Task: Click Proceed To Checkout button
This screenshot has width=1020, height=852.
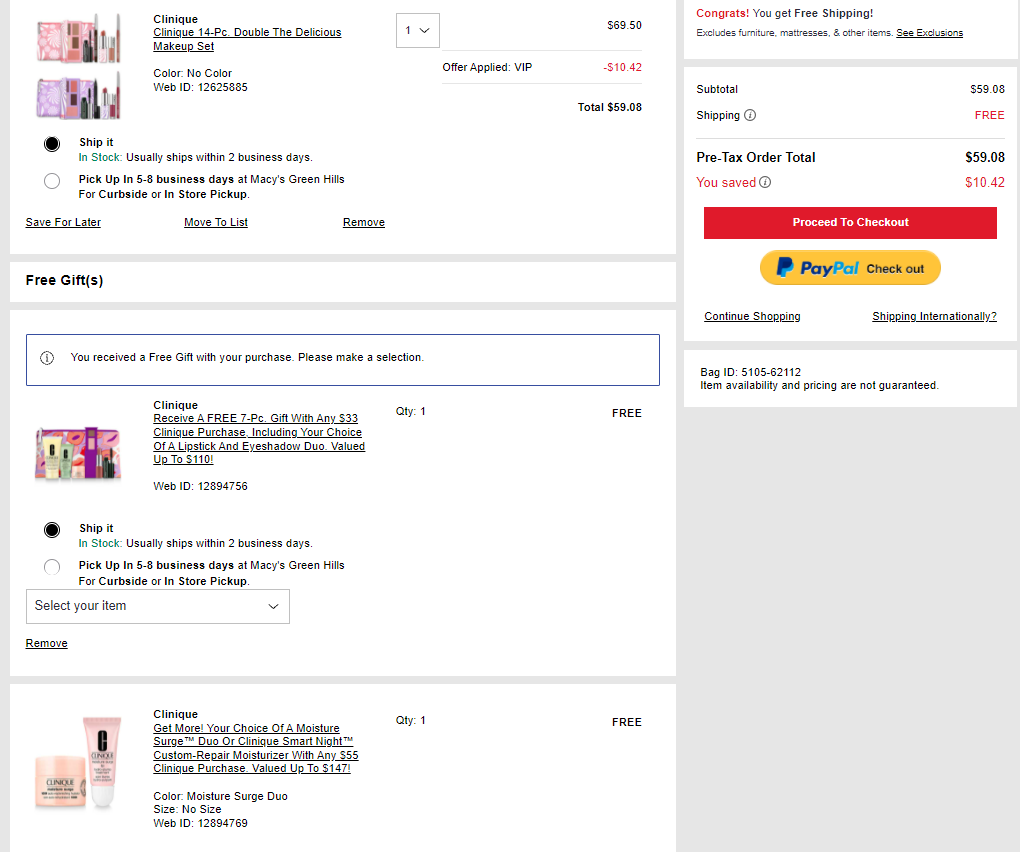Action: [x=850, y=222]
